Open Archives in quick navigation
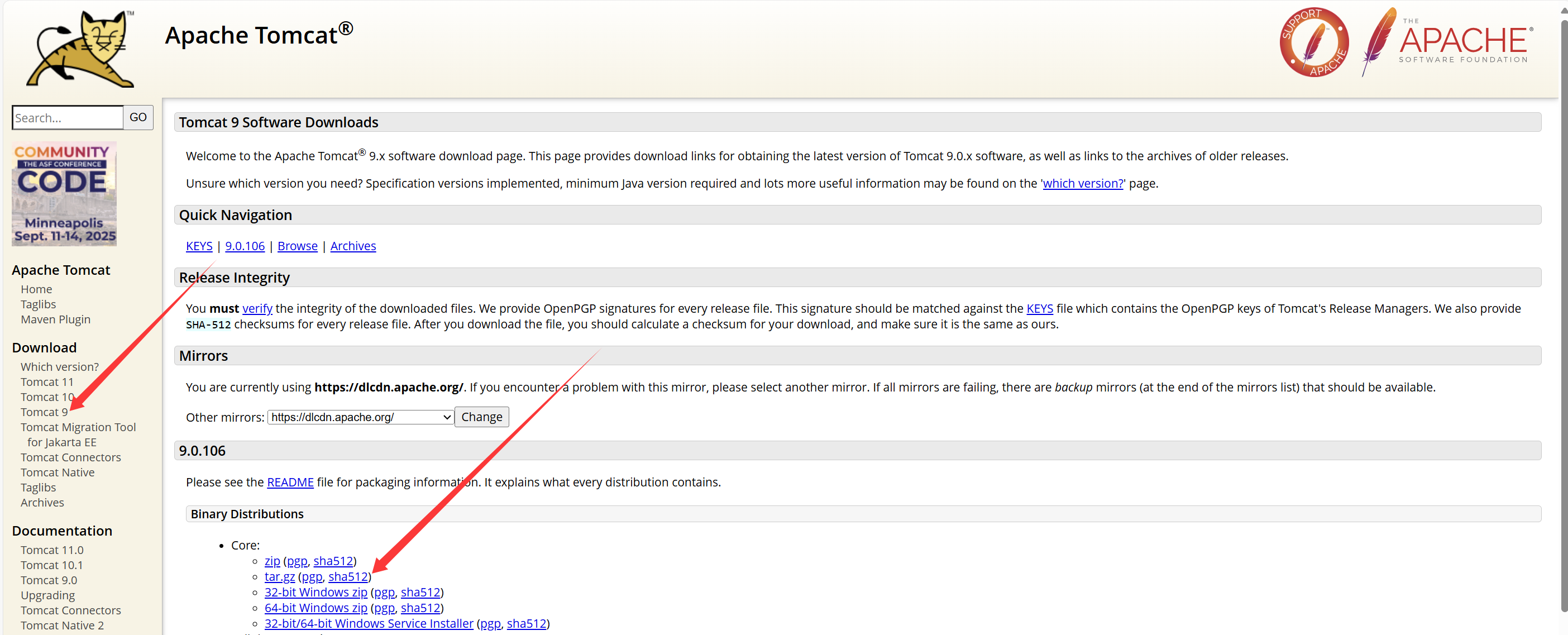1568x635 pixels. click(x=353, y=246)
